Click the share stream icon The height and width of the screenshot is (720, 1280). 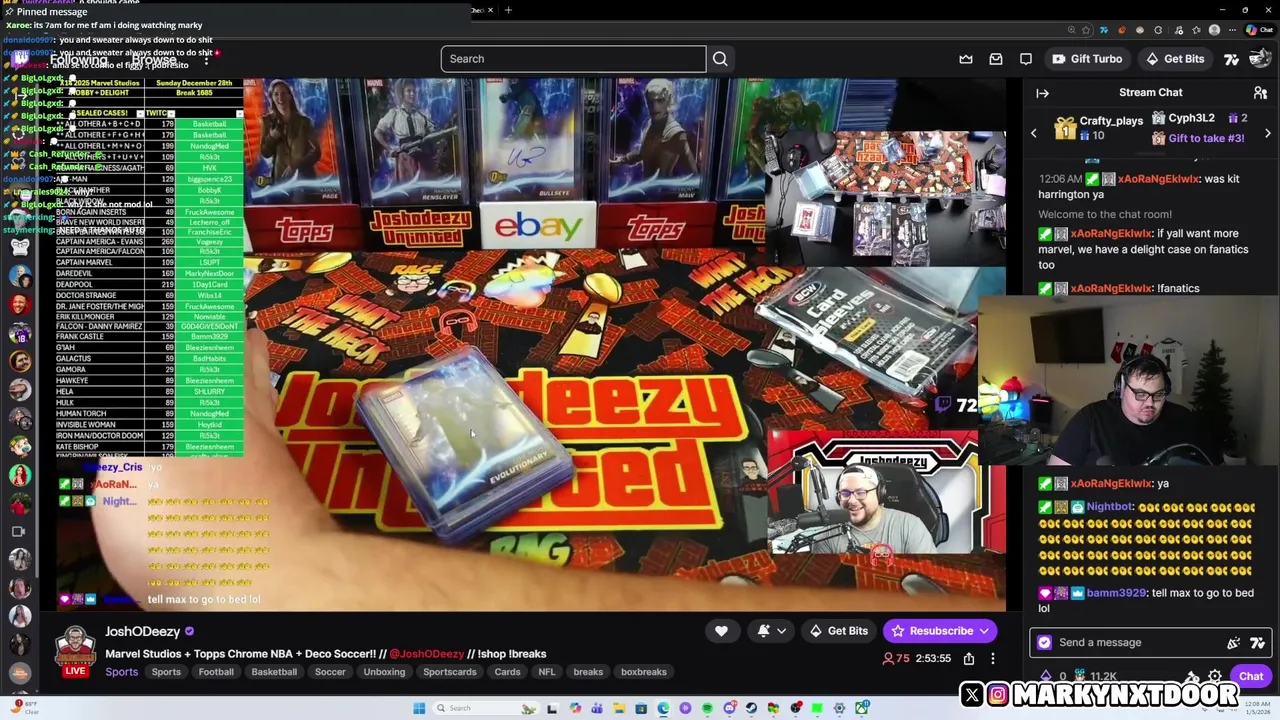[969, 658]
